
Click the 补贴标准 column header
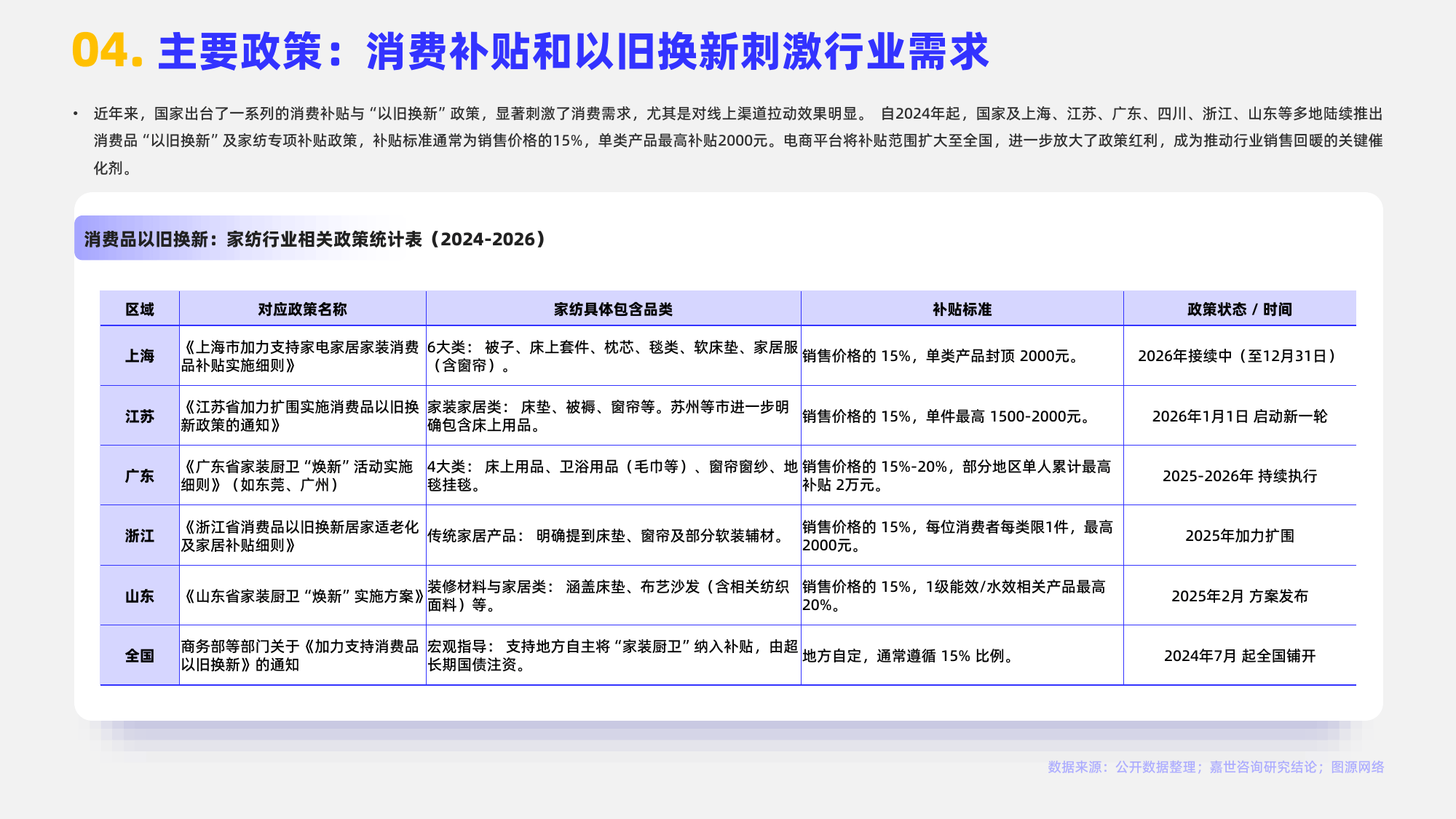point(962,309)
